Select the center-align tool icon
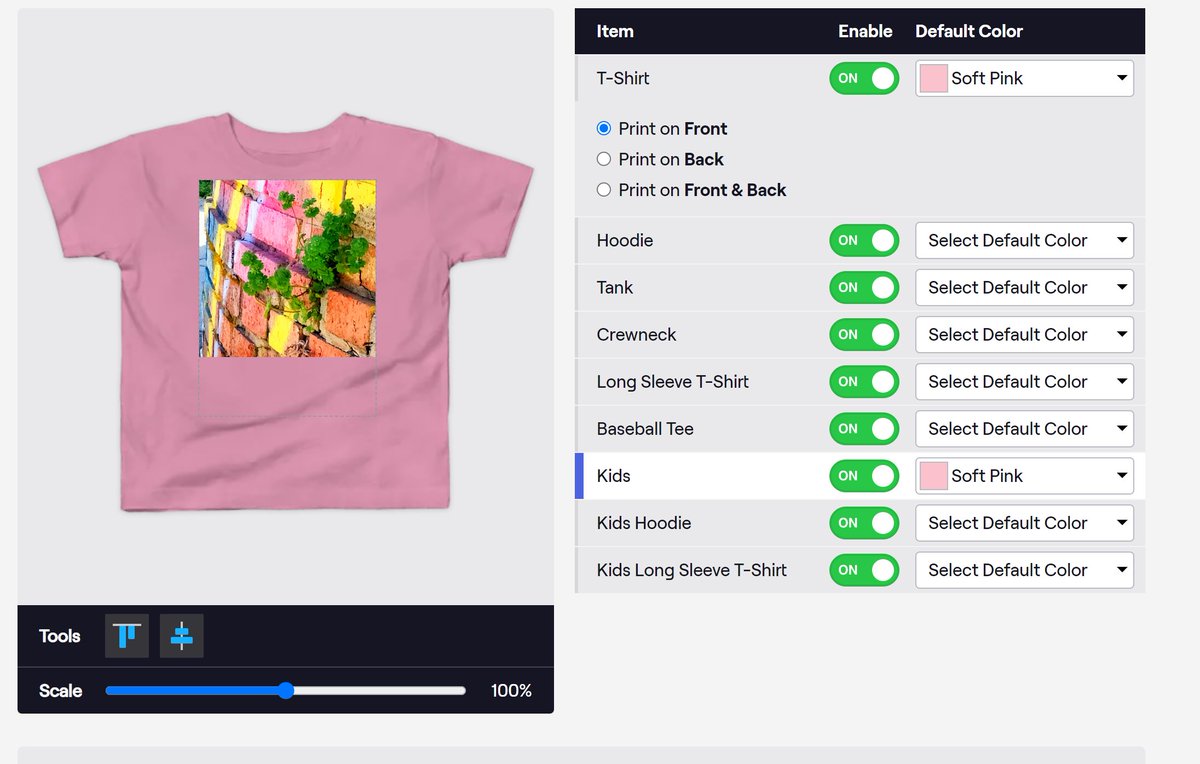This screenshot has height=764, width=1200. point(181,635)
